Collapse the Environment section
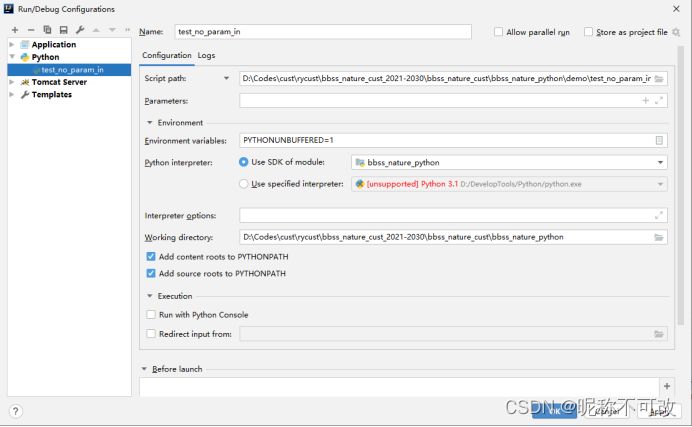Viewport: 692px width, 427px height. click(149, 123)
